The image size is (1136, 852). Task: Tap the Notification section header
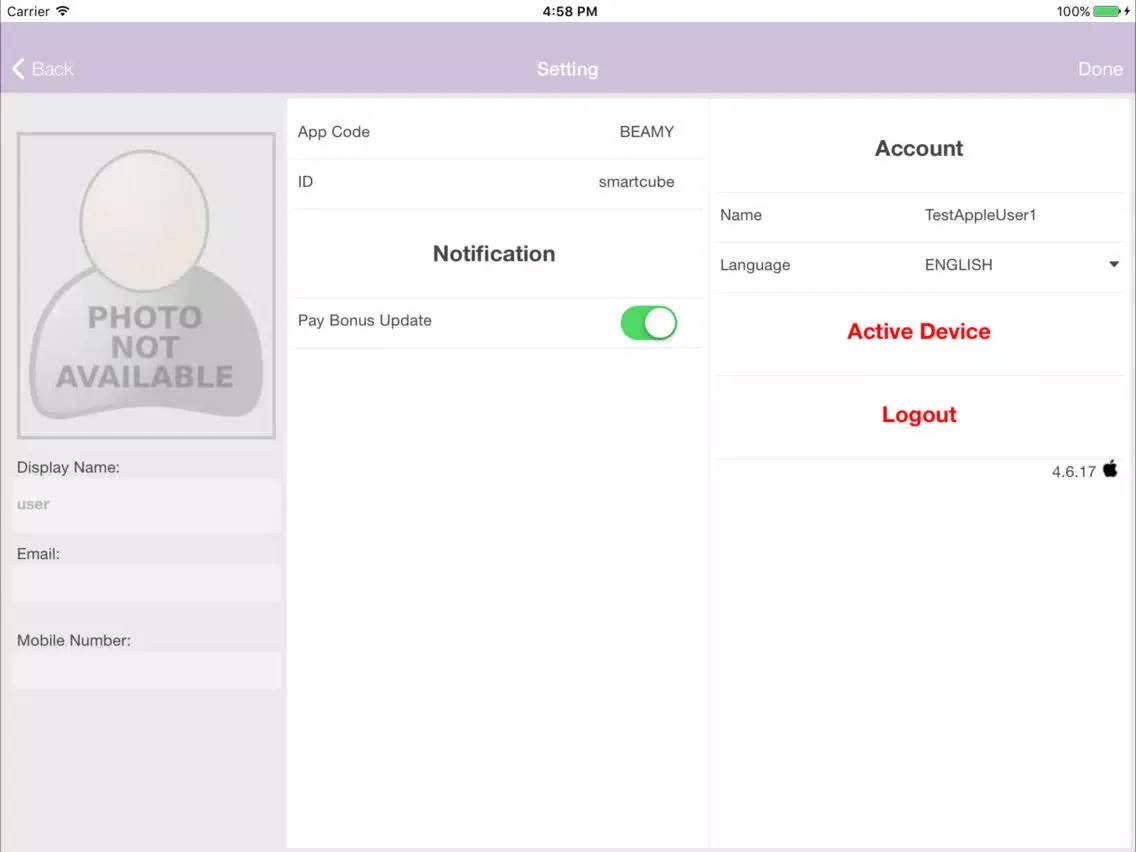[x=494, y=254]
